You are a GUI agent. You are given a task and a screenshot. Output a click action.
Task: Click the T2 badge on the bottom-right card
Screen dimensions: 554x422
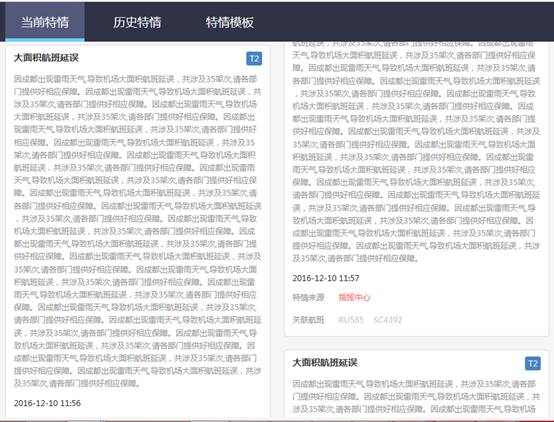[533, 363]
